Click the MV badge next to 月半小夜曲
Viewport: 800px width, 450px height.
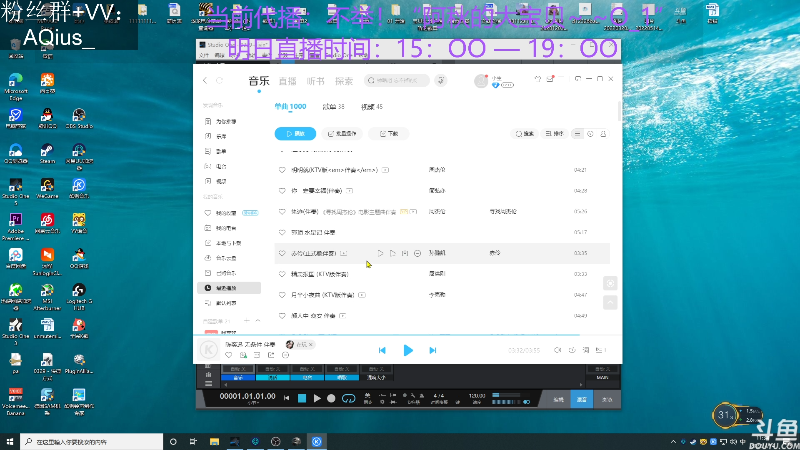pyautogui.click(x=362, y=295)
